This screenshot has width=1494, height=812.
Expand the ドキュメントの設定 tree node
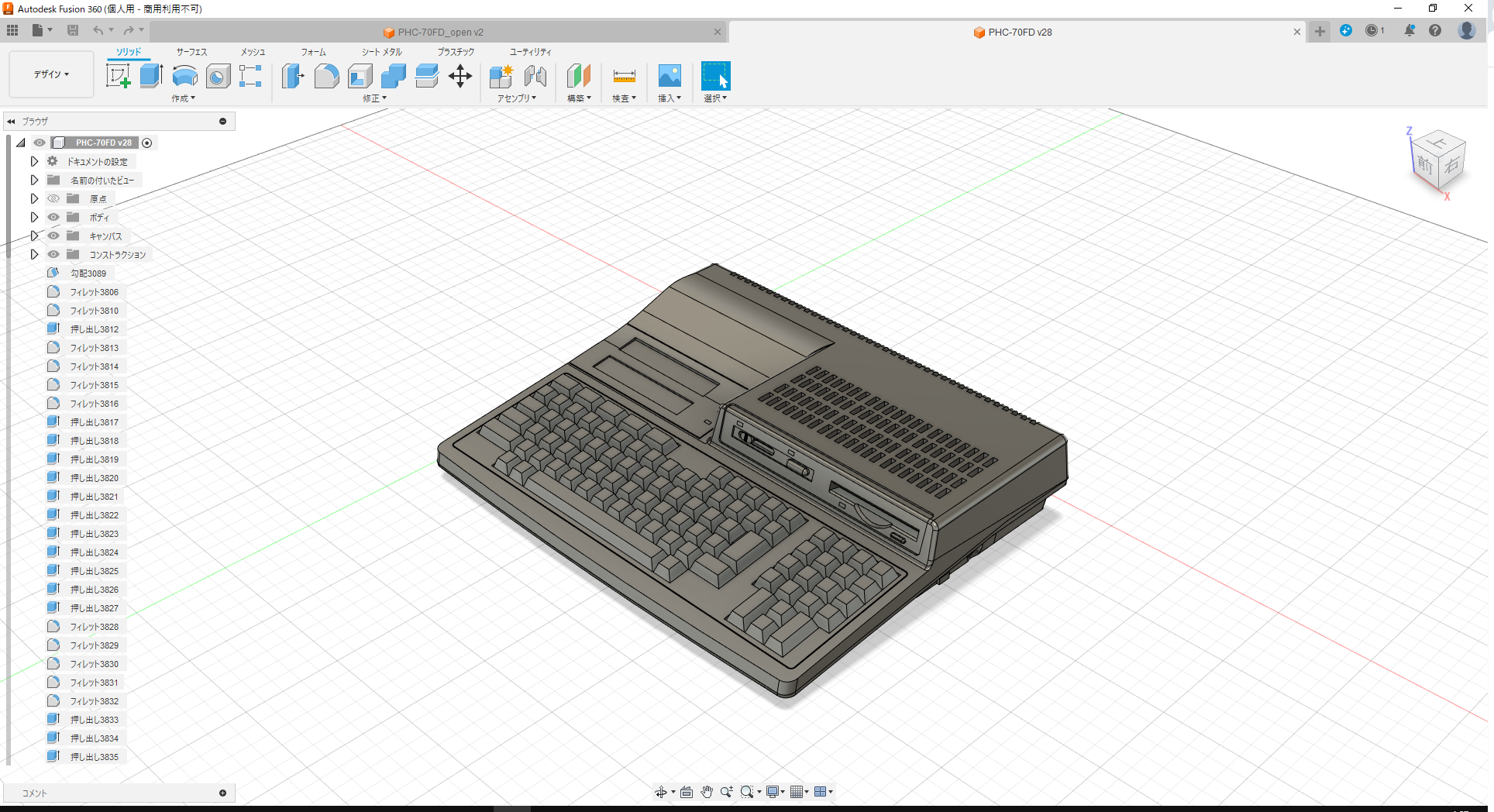34,160
